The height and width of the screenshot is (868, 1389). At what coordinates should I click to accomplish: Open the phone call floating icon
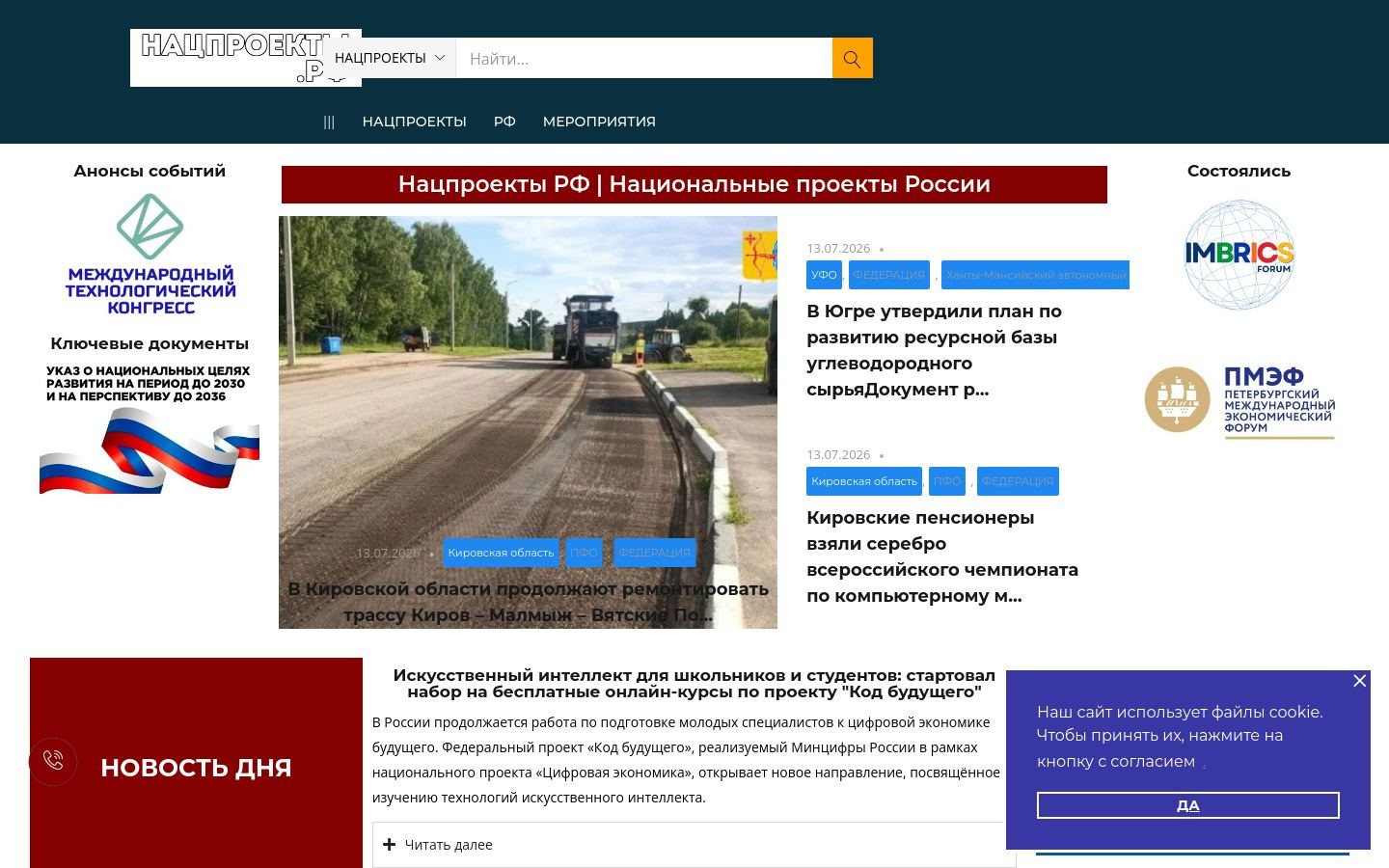point(53,761)
